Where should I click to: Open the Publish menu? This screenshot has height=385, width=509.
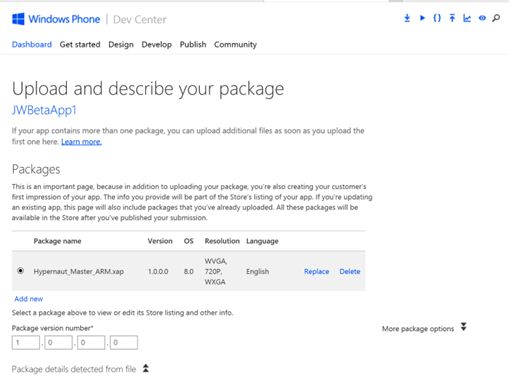(193, 44)
